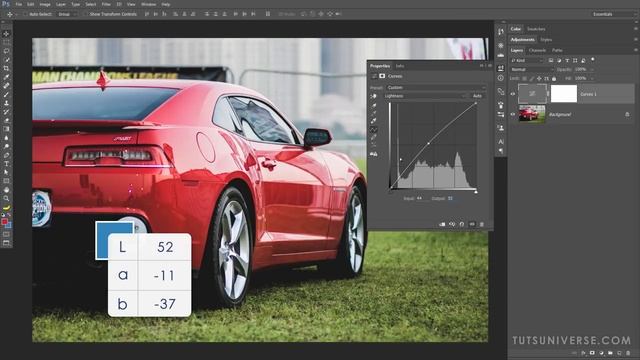Select the Zoom tool

[x=6, y=198]
